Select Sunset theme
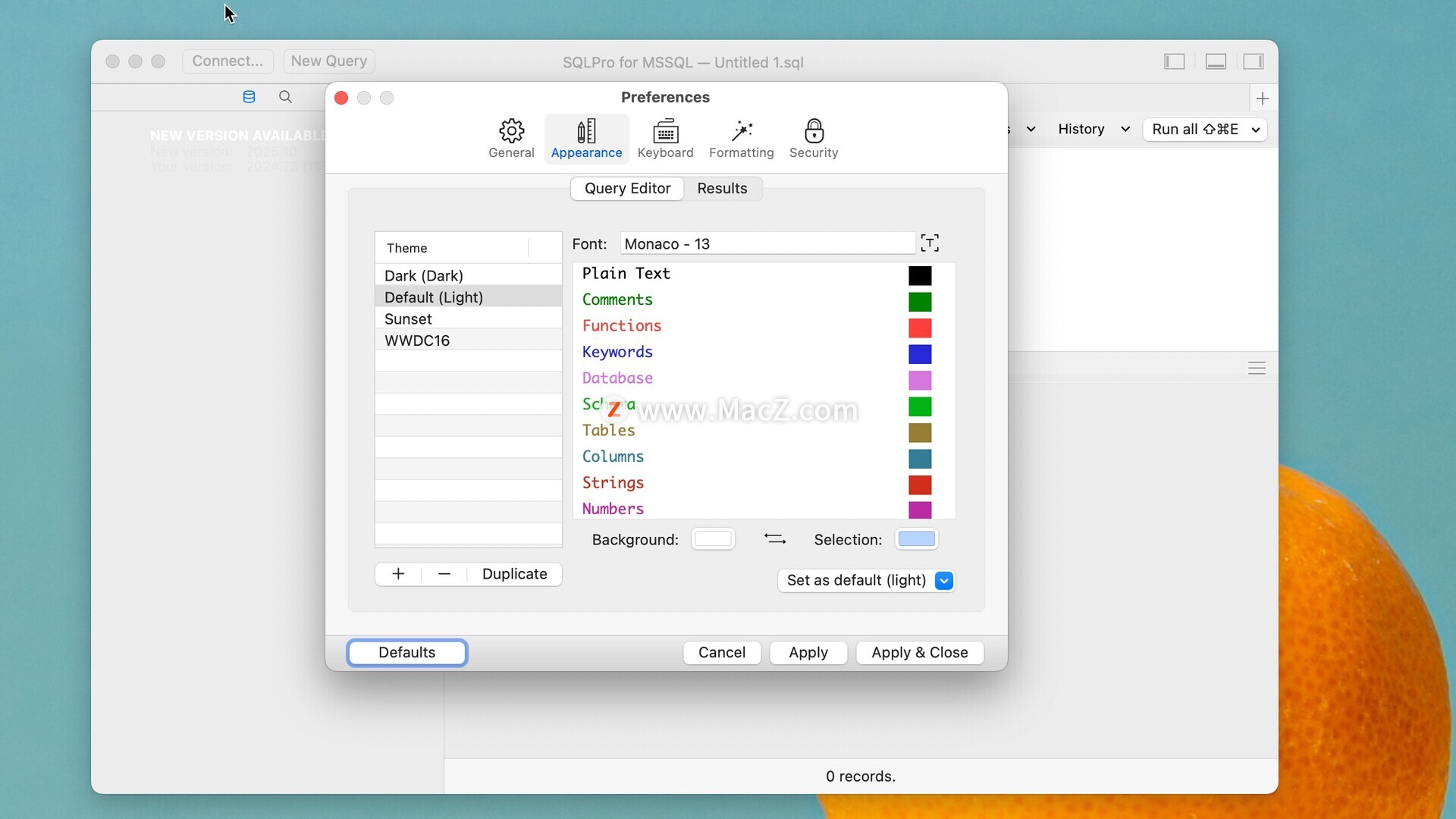Screen dimensions: 1456x819 [x=469, y=319]
